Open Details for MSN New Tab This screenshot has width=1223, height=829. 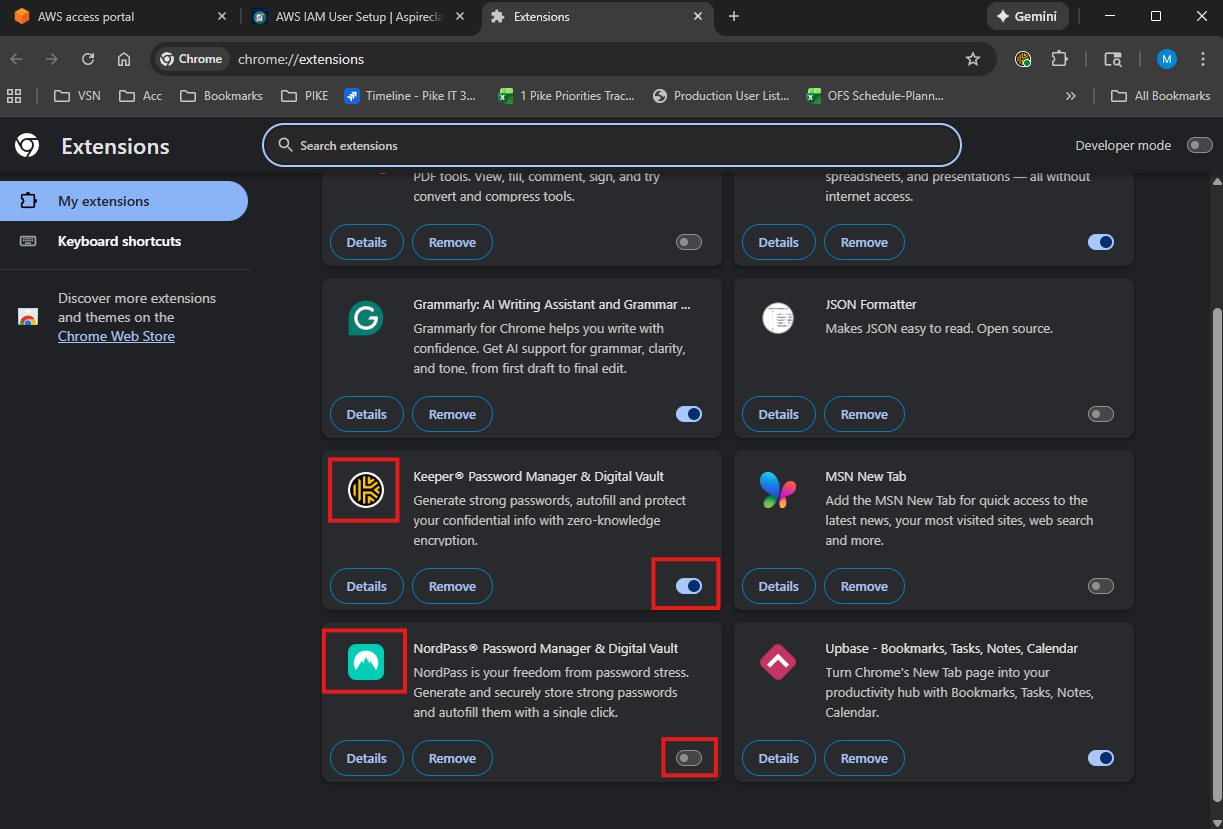tap(778, 586)
